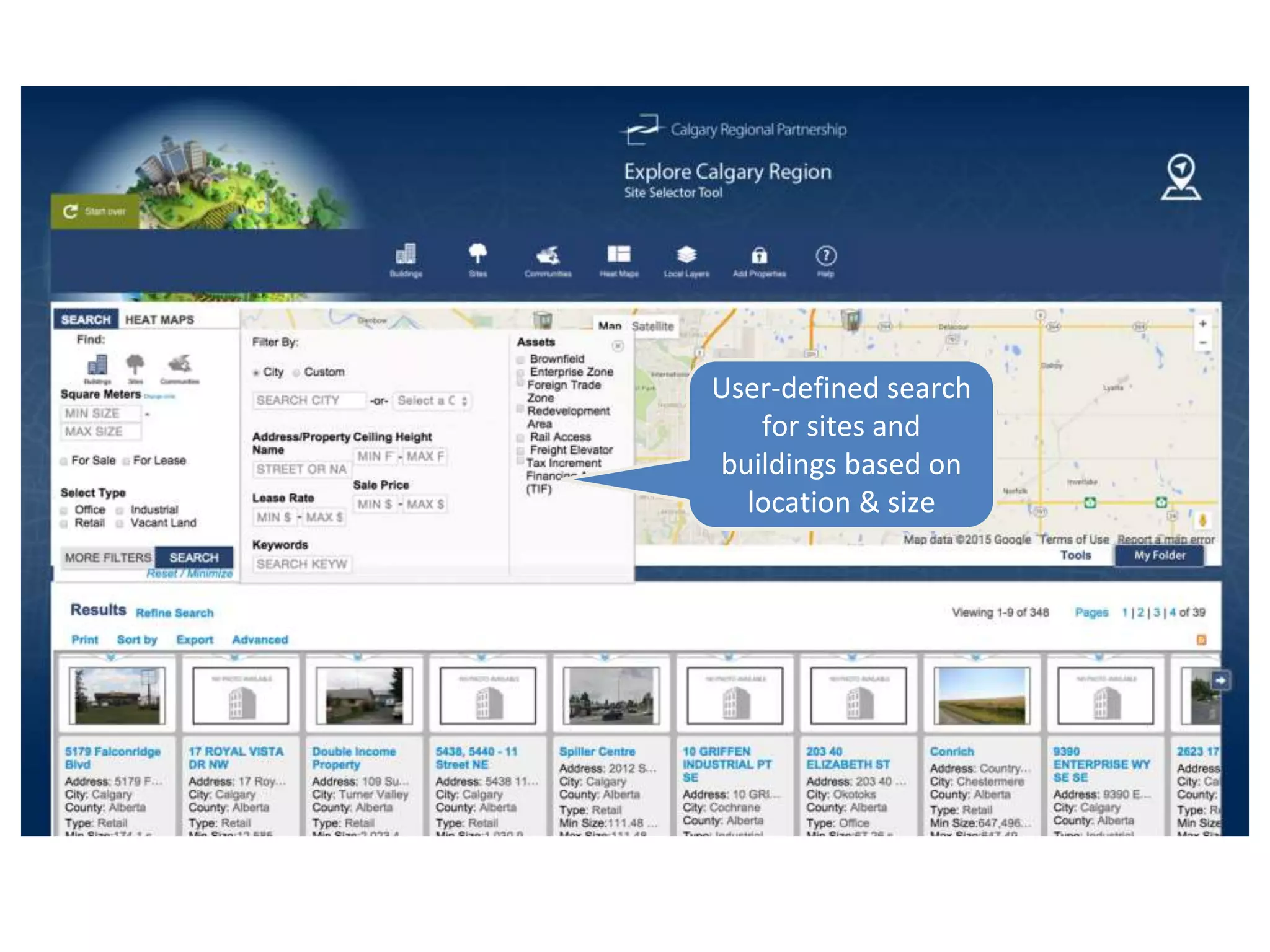The height and width of the screenshot is (952, 1270).
Task: Click the RSS feed icon in results
Action: tap(1201, 640)
